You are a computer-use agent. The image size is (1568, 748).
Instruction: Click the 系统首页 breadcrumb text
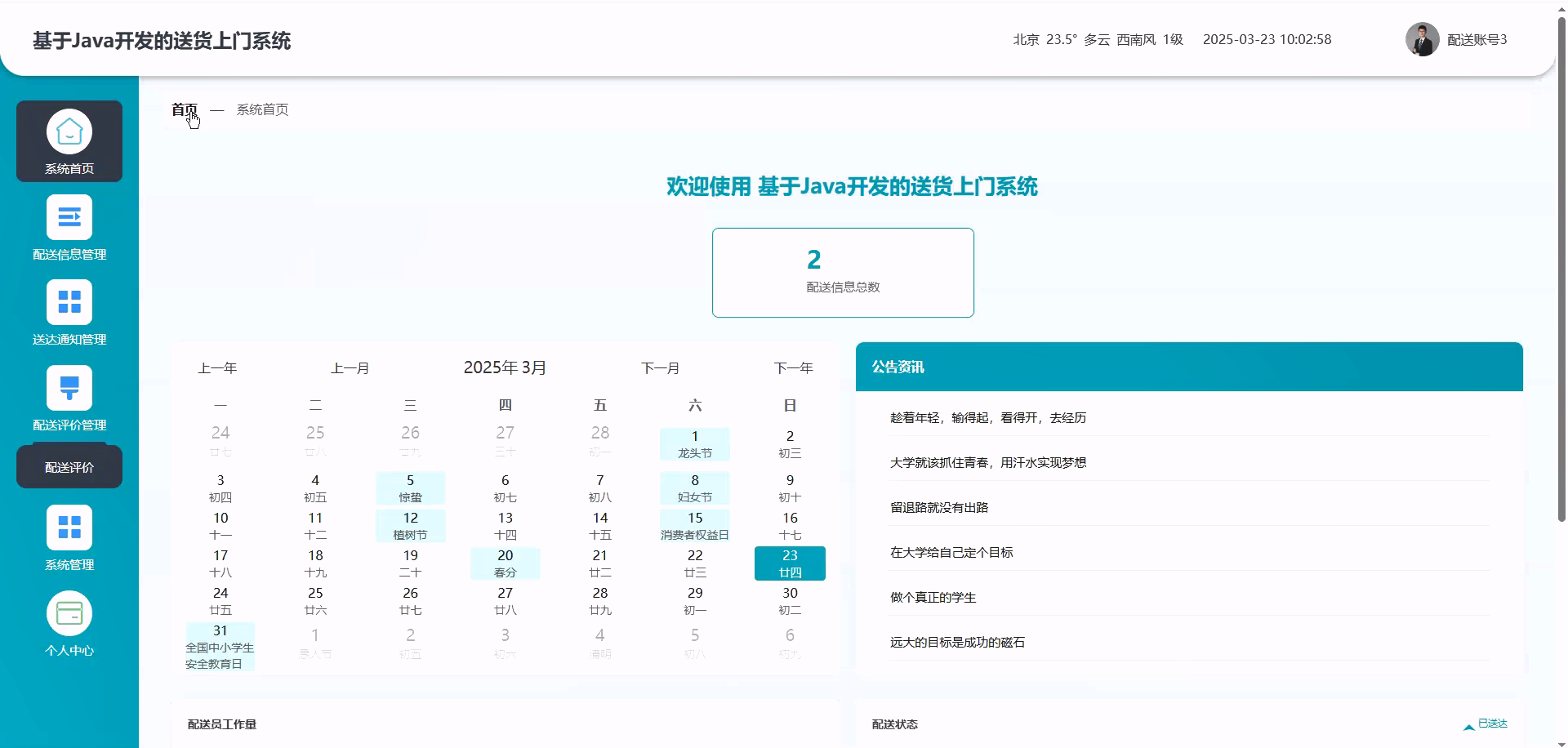(262, 109)
